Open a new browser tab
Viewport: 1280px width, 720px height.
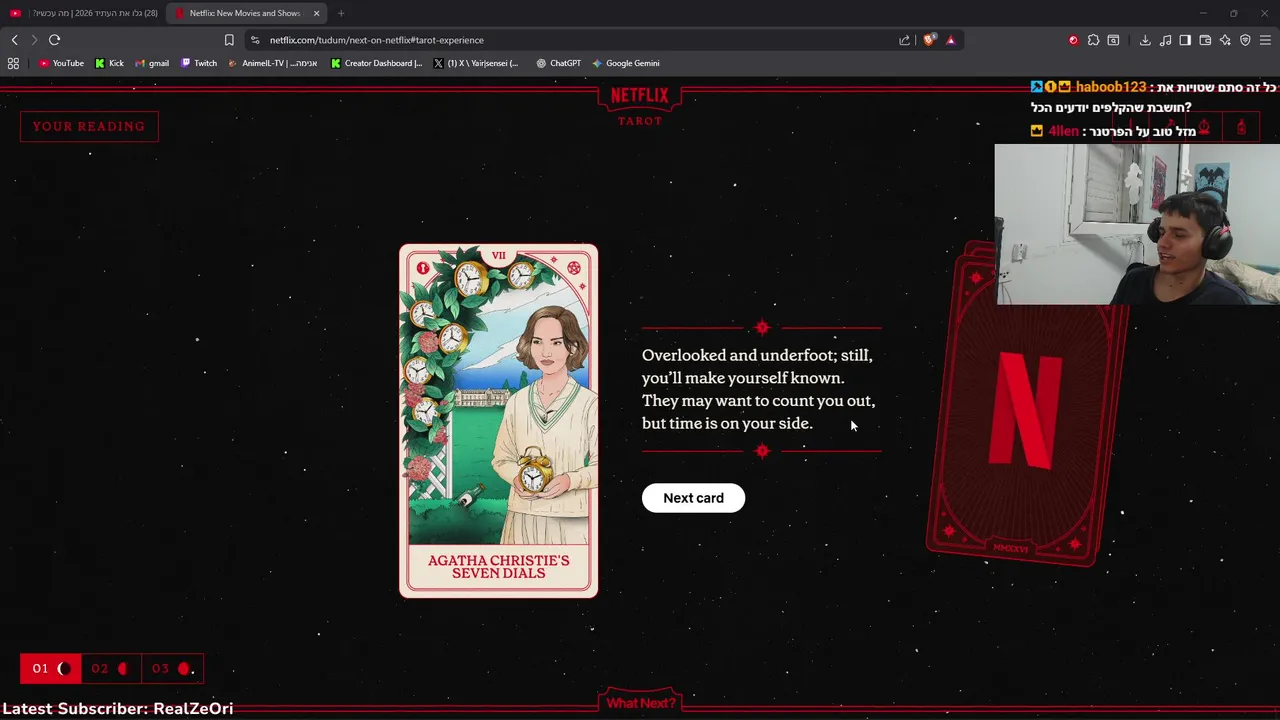341,13
